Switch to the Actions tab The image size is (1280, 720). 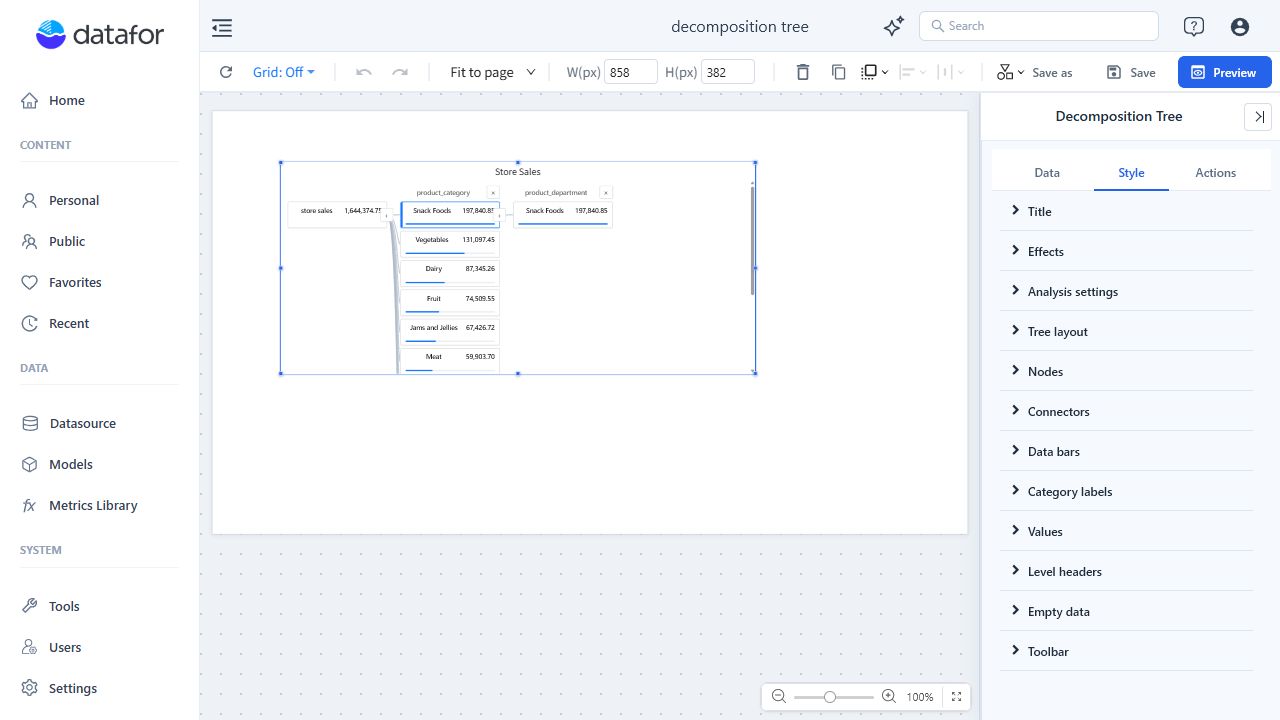point(1216,172)
